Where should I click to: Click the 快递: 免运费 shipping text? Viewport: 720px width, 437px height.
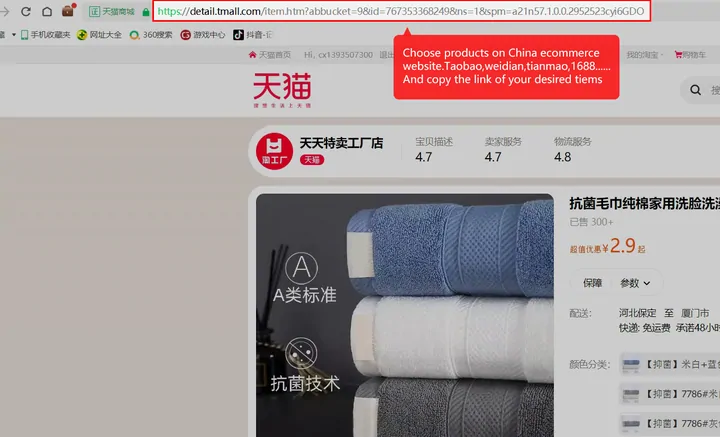pos(644,328)
